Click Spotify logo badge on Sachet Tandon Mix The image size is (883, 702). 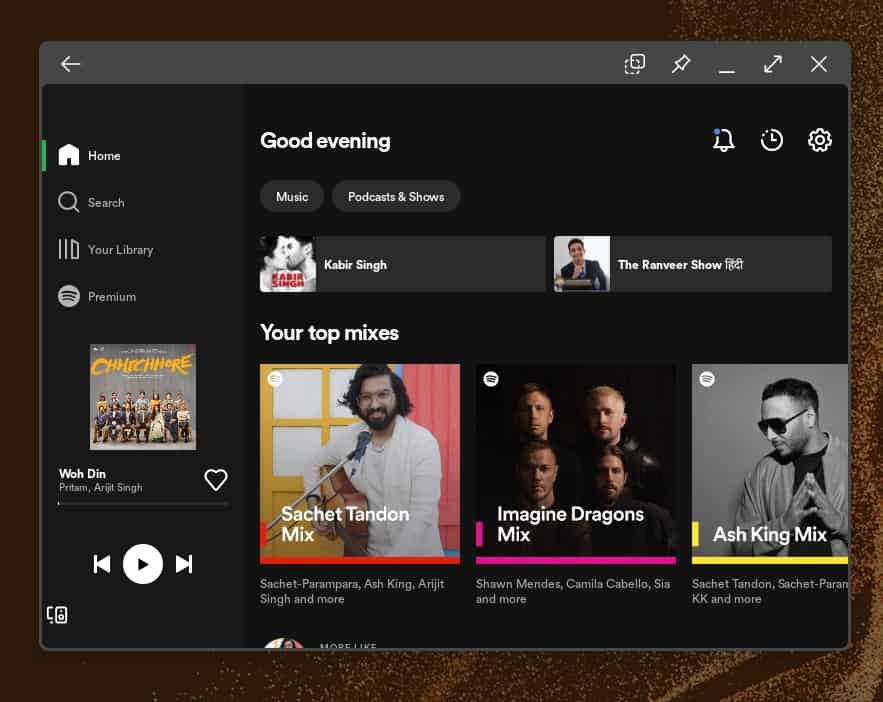pos(275,379)
